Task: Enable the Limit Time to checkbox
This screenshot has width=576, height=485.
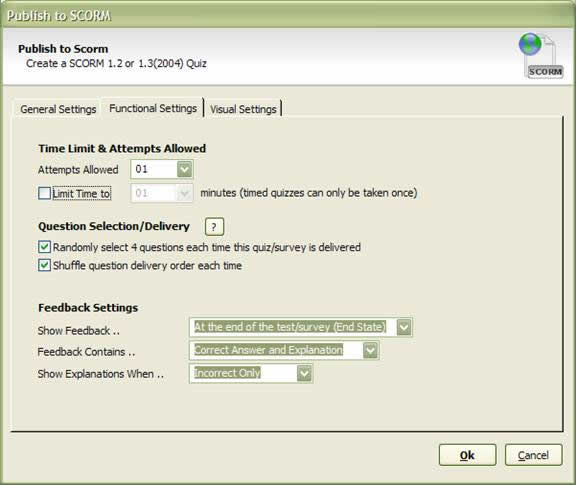Action: tap(44, 193)
